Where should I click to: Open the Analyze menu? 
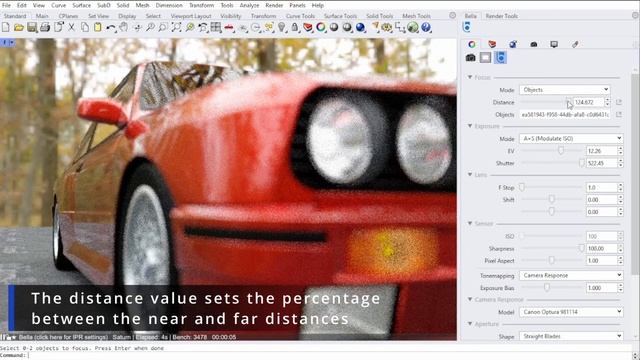(x=249, y=5)
